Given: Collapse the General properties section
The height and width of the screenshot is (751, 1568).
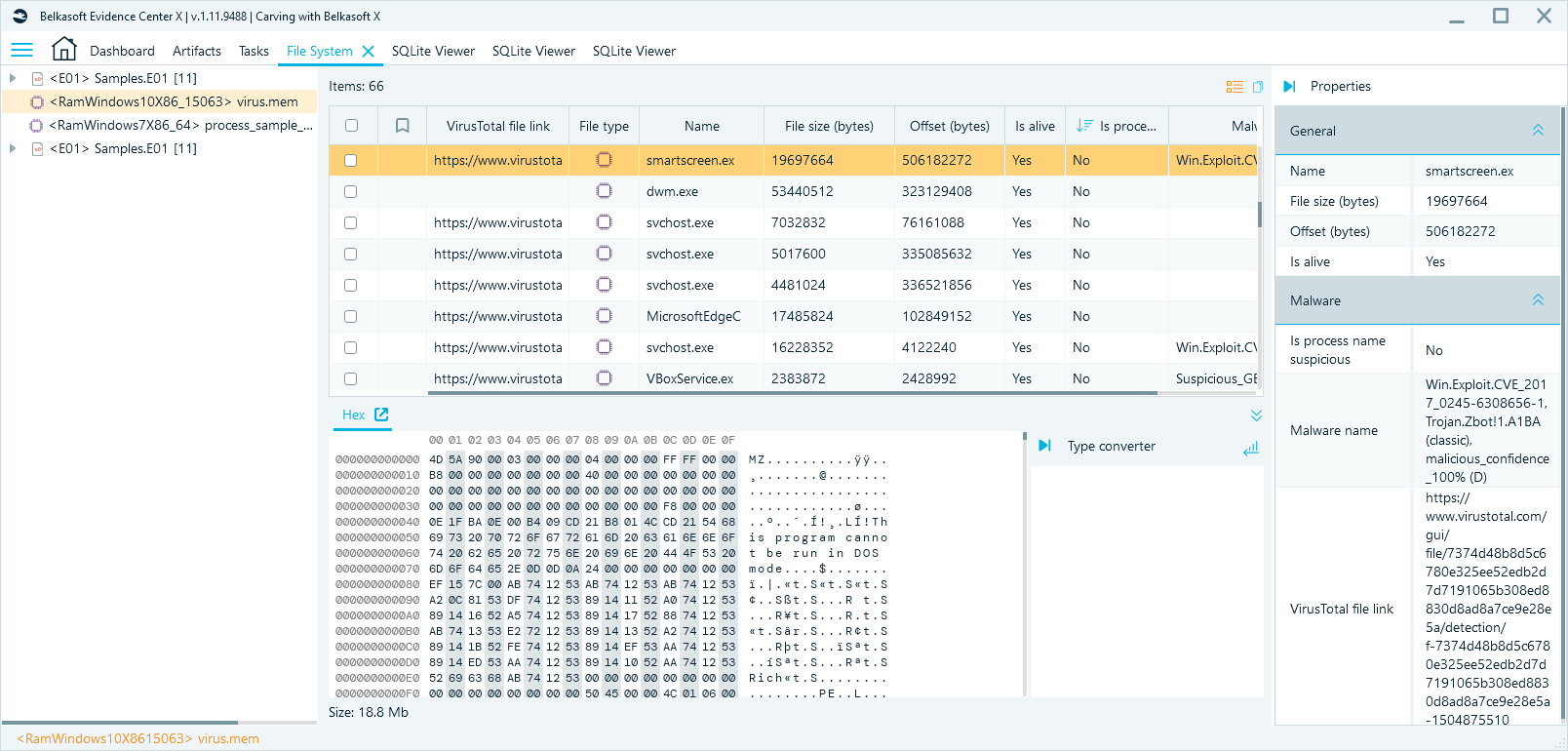Looking at the screenshot, I should tap(1538, 131).
